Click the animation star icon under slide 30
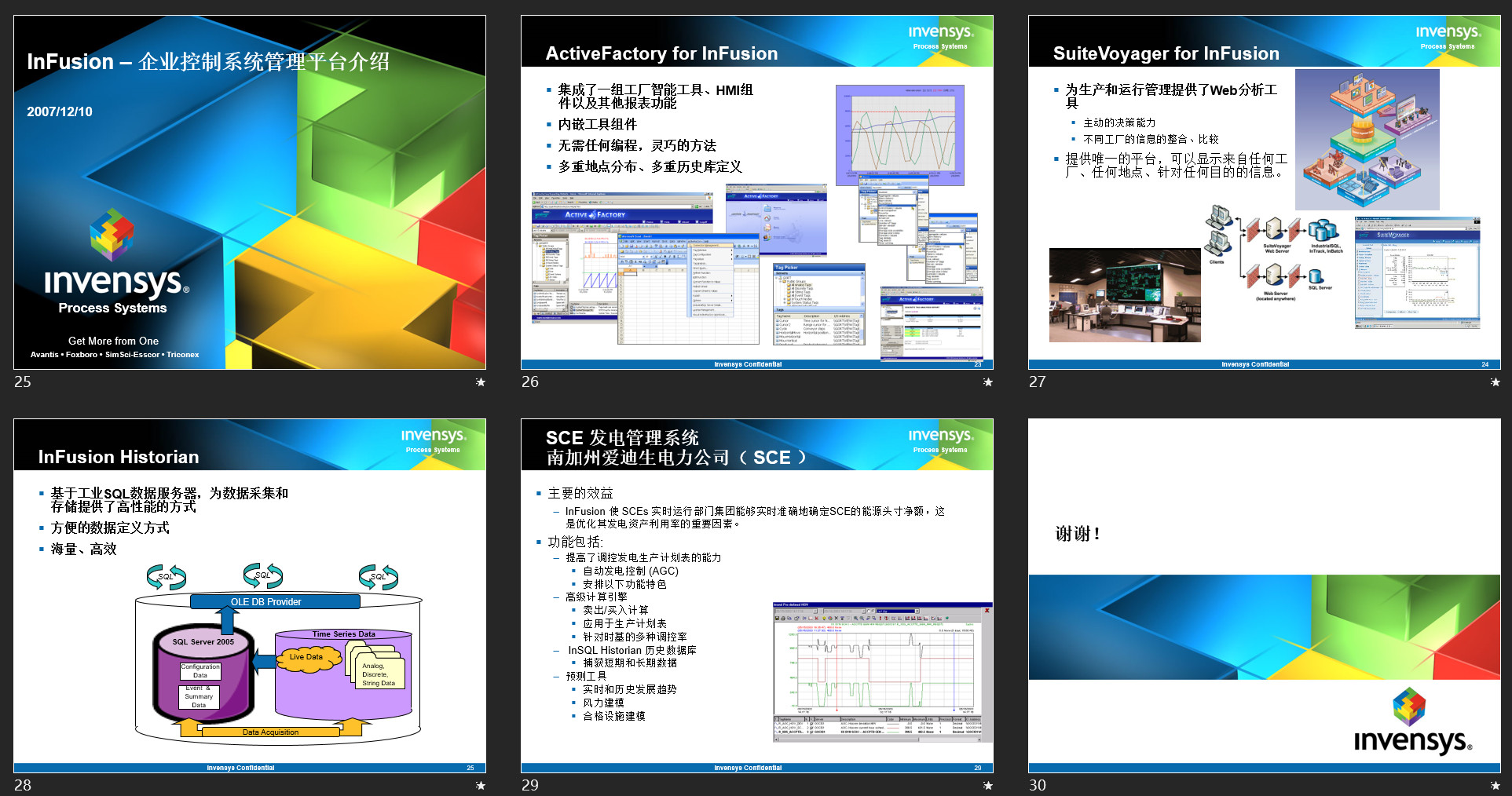 click(1496, 786)
